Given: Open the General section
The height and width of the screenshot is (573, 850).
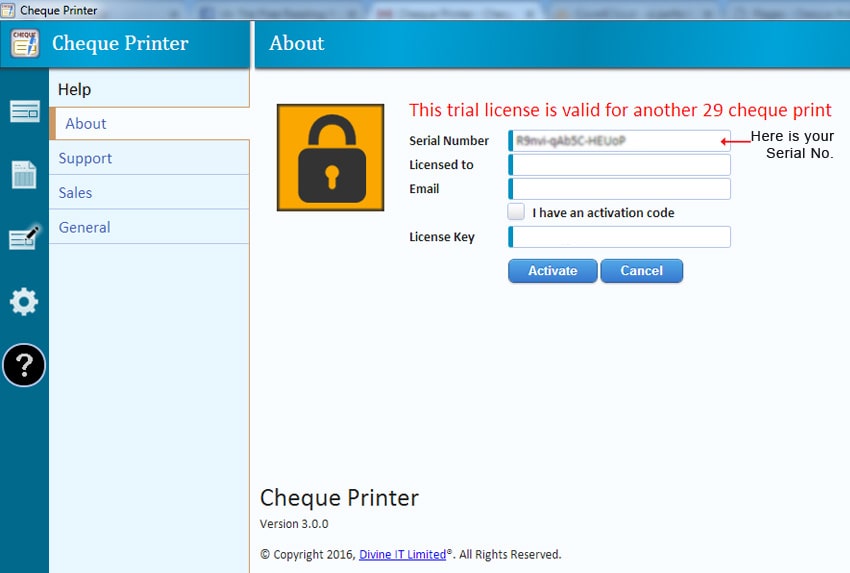Looking at the screenshot, I should click(84, 227).
